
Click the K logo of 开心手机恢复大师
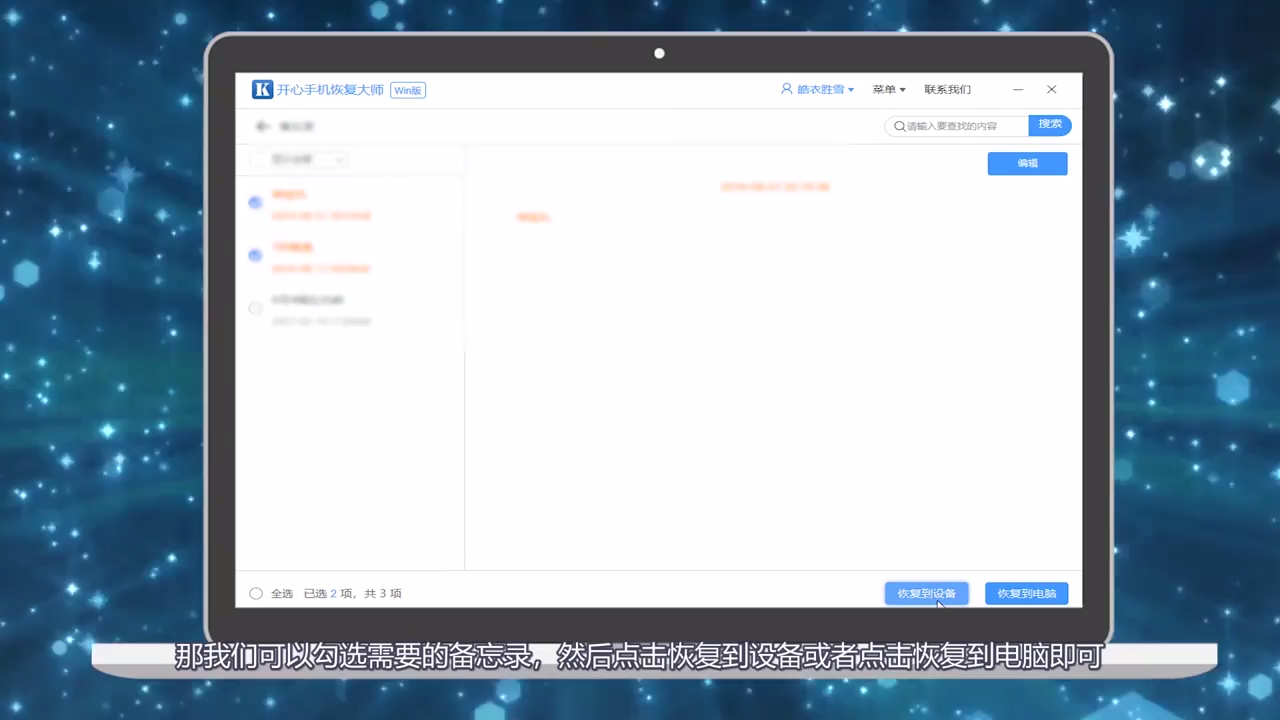point(262,90)
